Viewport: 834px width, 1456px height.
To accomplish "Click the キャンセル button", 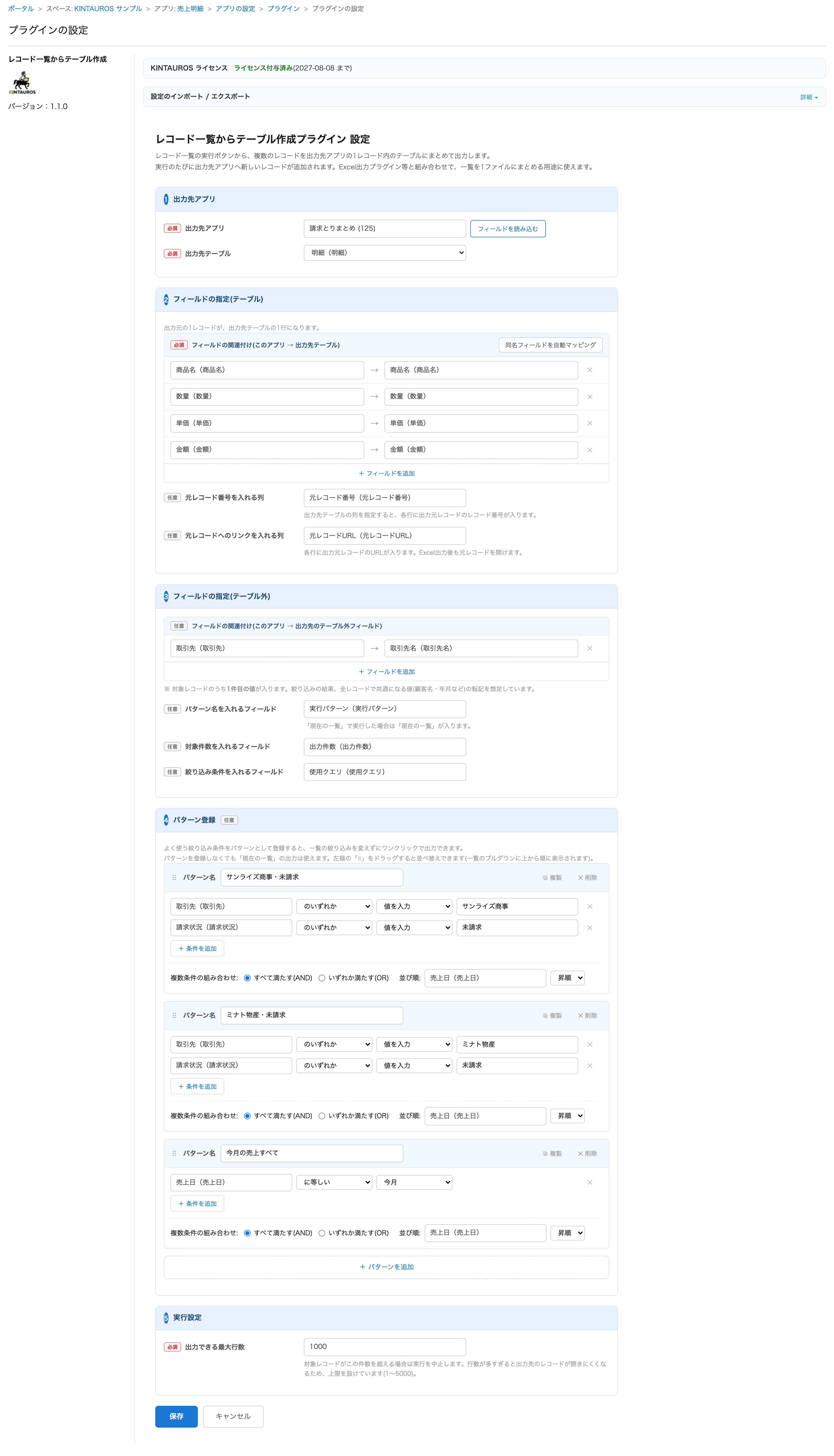I will pos(233,1417).
